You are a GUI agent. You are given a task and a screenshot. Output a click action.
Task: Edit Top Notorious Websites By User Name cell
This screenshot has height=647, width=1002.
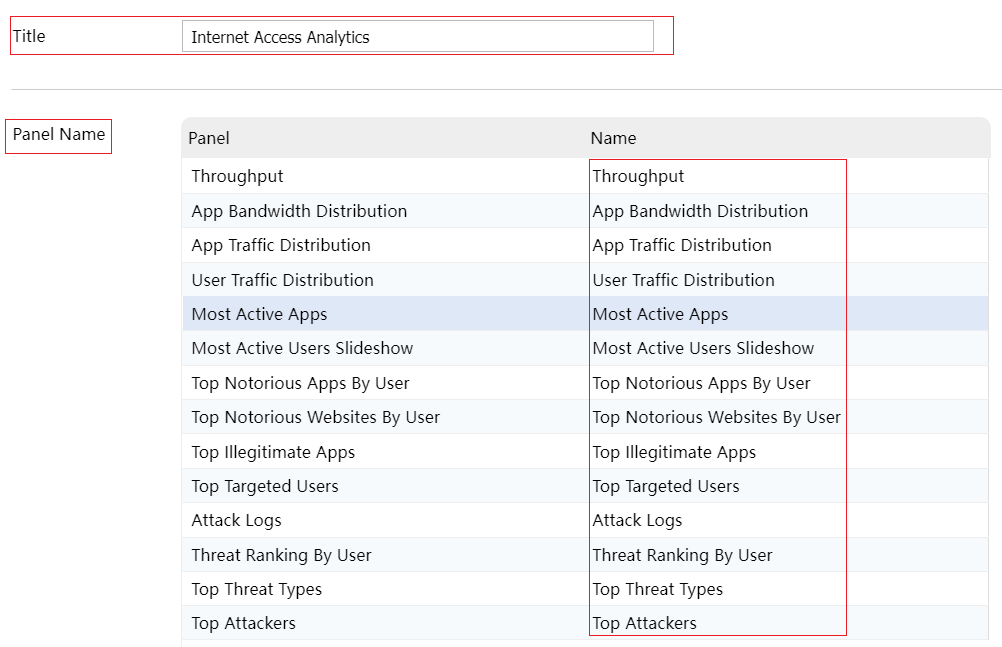click(716, 417)
